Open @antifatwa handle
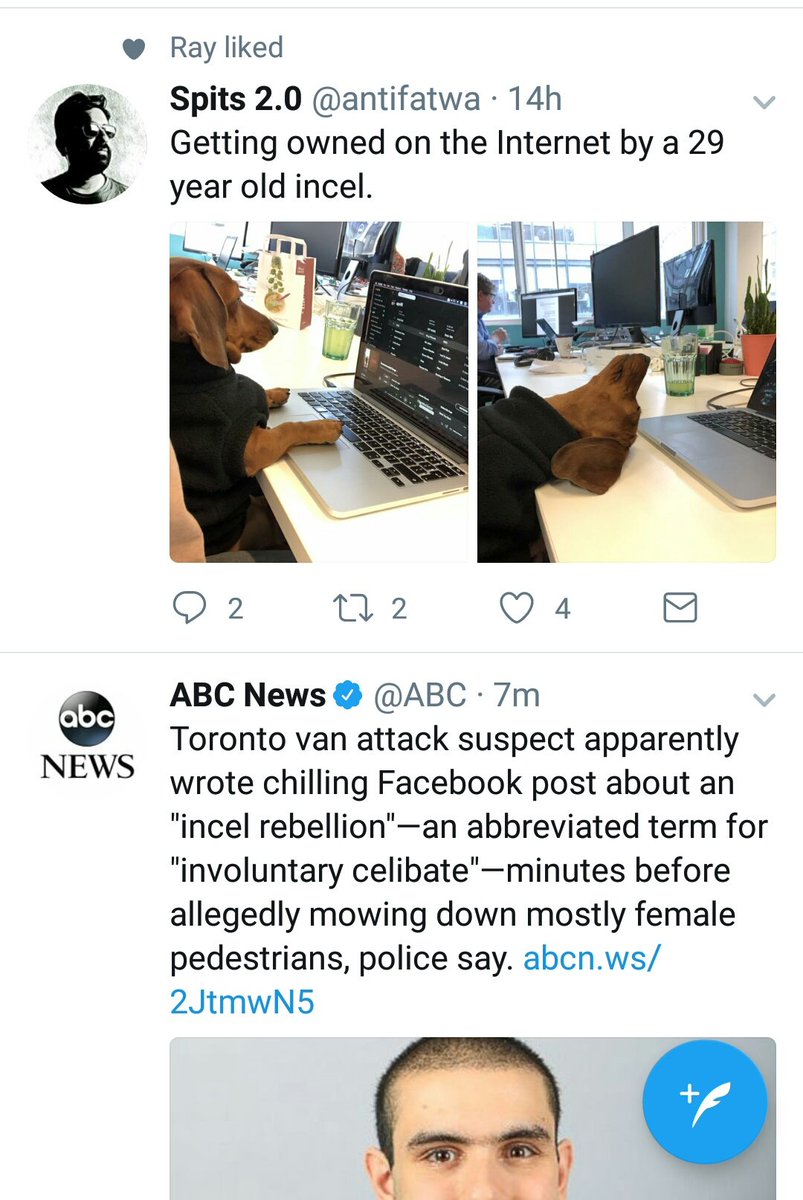Image resolution: width=803 pixels, height=1200 pixels. click(395, 99)
